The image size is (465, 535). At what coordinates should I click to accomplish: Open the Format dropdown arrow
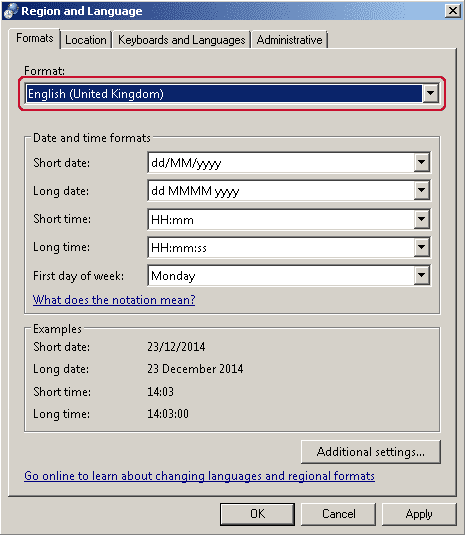(431, 93)
